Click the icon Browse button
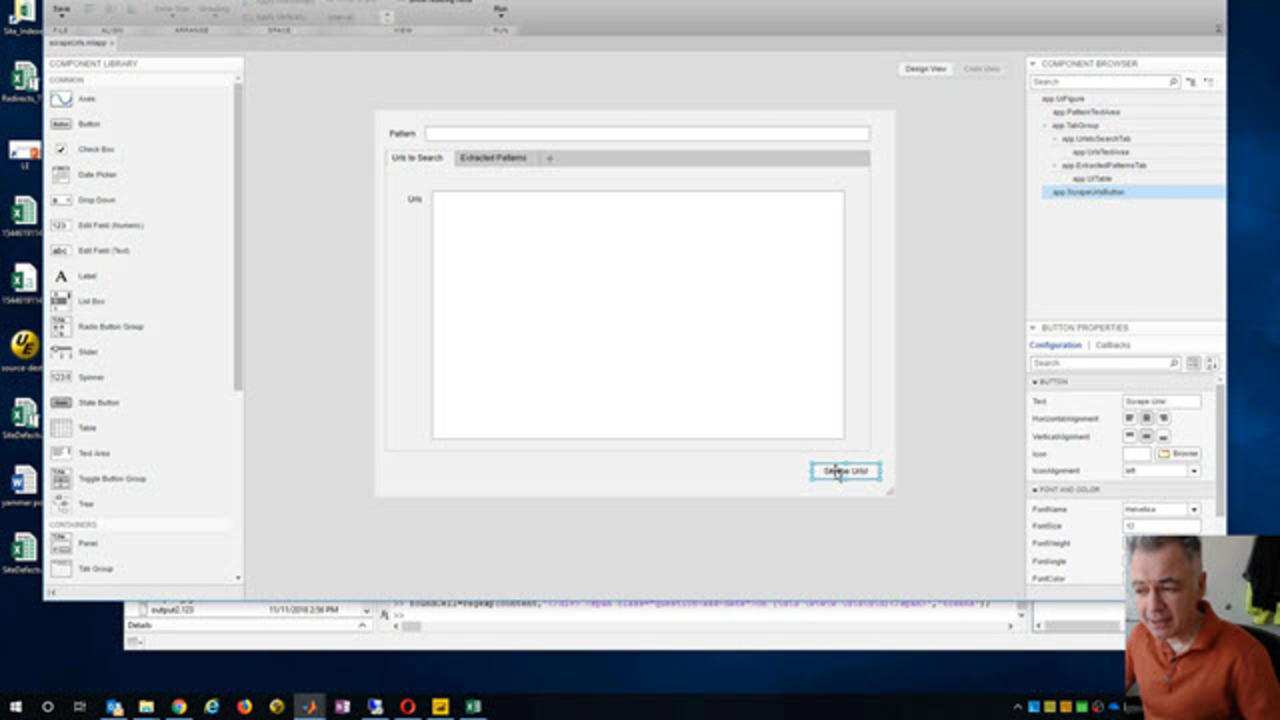1280x720 pixels. click(1178, 454)
